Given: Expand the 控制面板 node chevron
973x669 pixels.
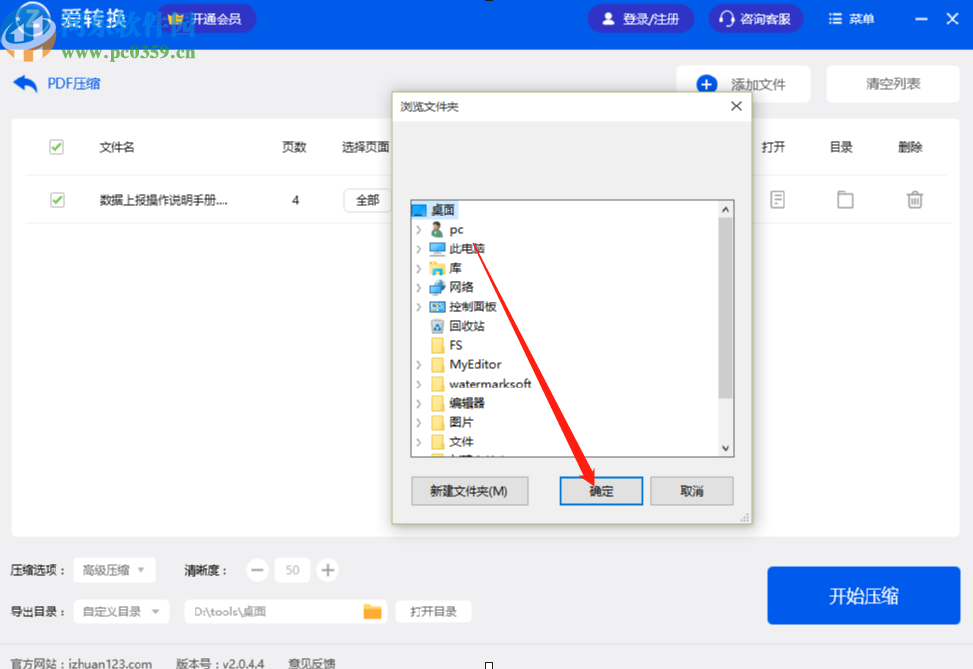Looking at the screenshot, I should pos(419,307).
